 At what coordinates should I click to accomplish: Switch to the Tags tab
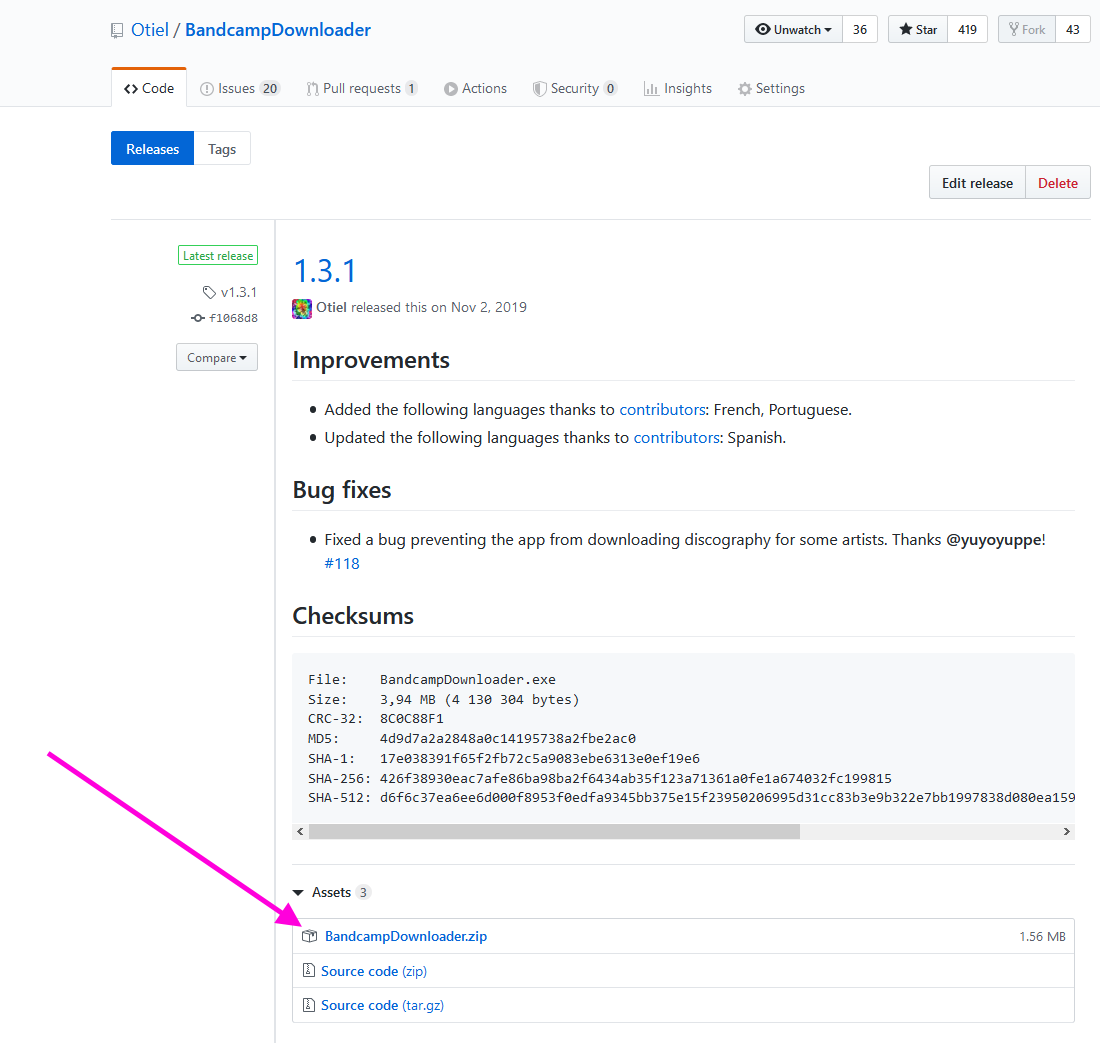pyautogui.click(x=222, y=148)
